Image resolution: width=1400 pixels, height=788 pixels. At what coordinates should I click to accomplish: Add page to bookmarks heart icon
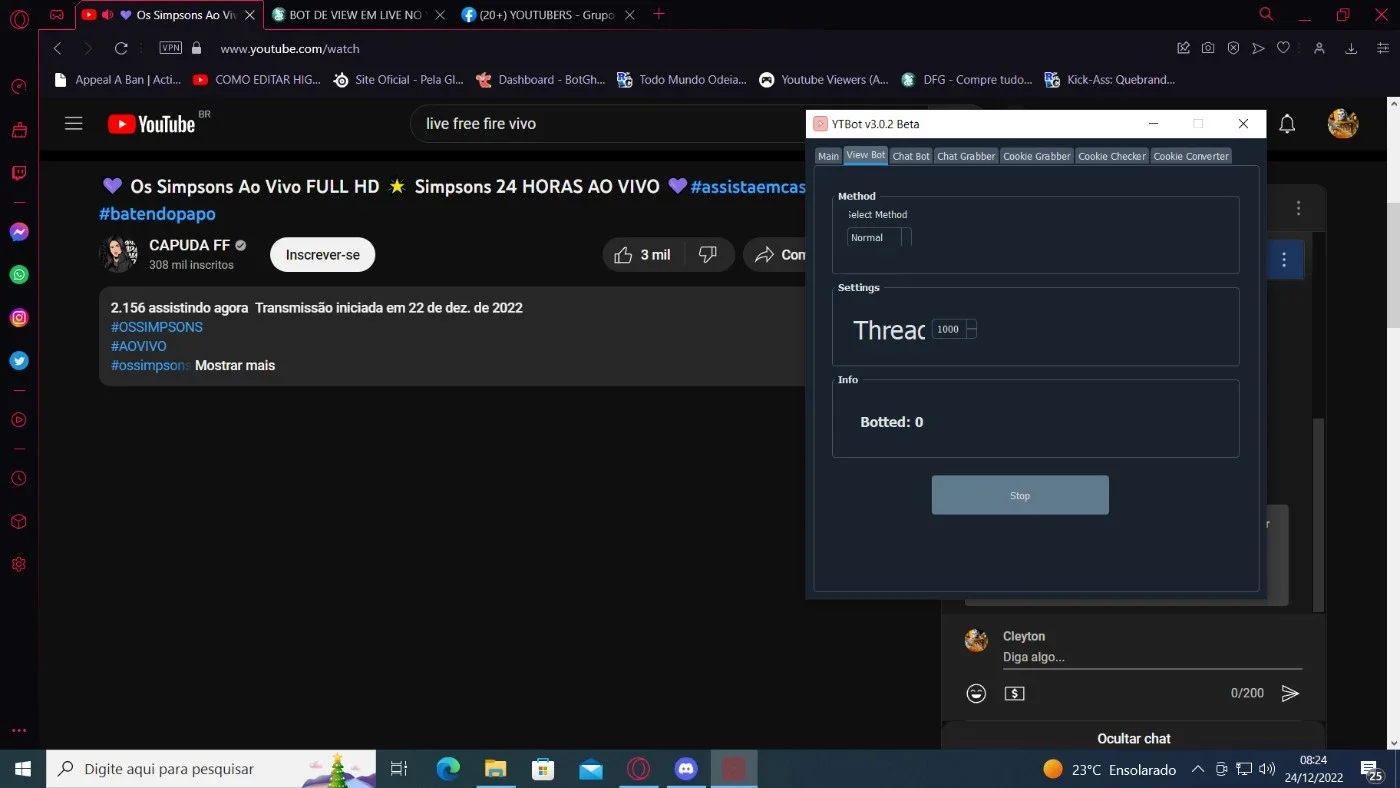(x=1283, y=48)
